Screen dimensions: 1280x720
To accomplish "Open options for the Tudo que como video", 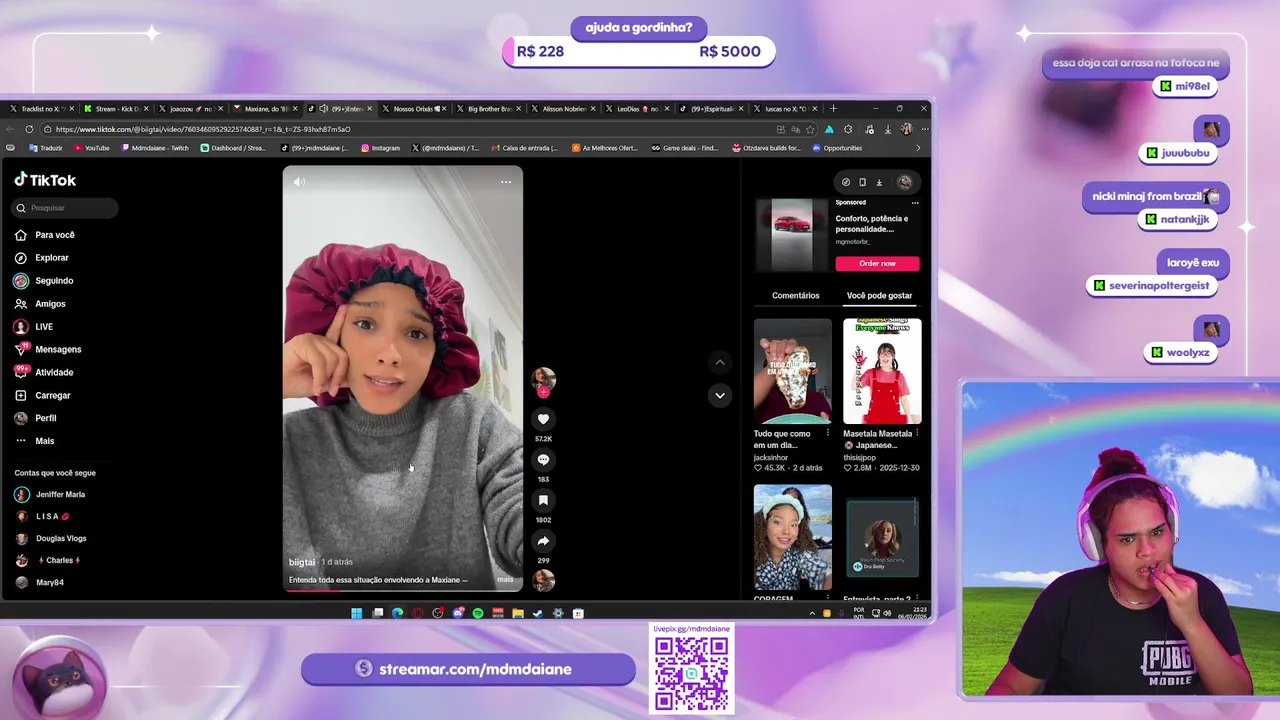I will 827,434.
